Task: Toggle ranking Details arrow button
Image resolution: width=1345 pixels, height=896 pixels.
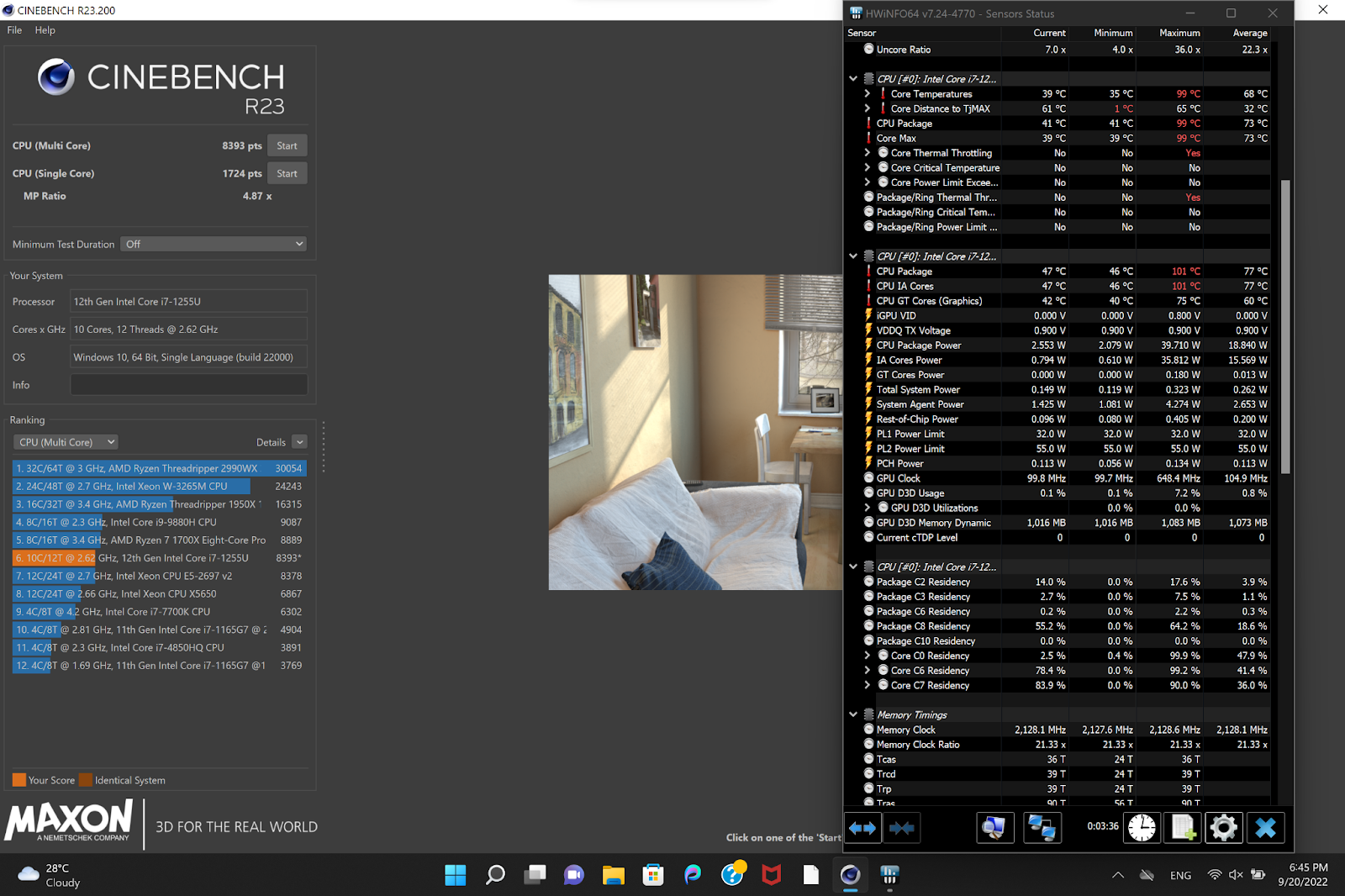Action: click(x=300, y=442)
